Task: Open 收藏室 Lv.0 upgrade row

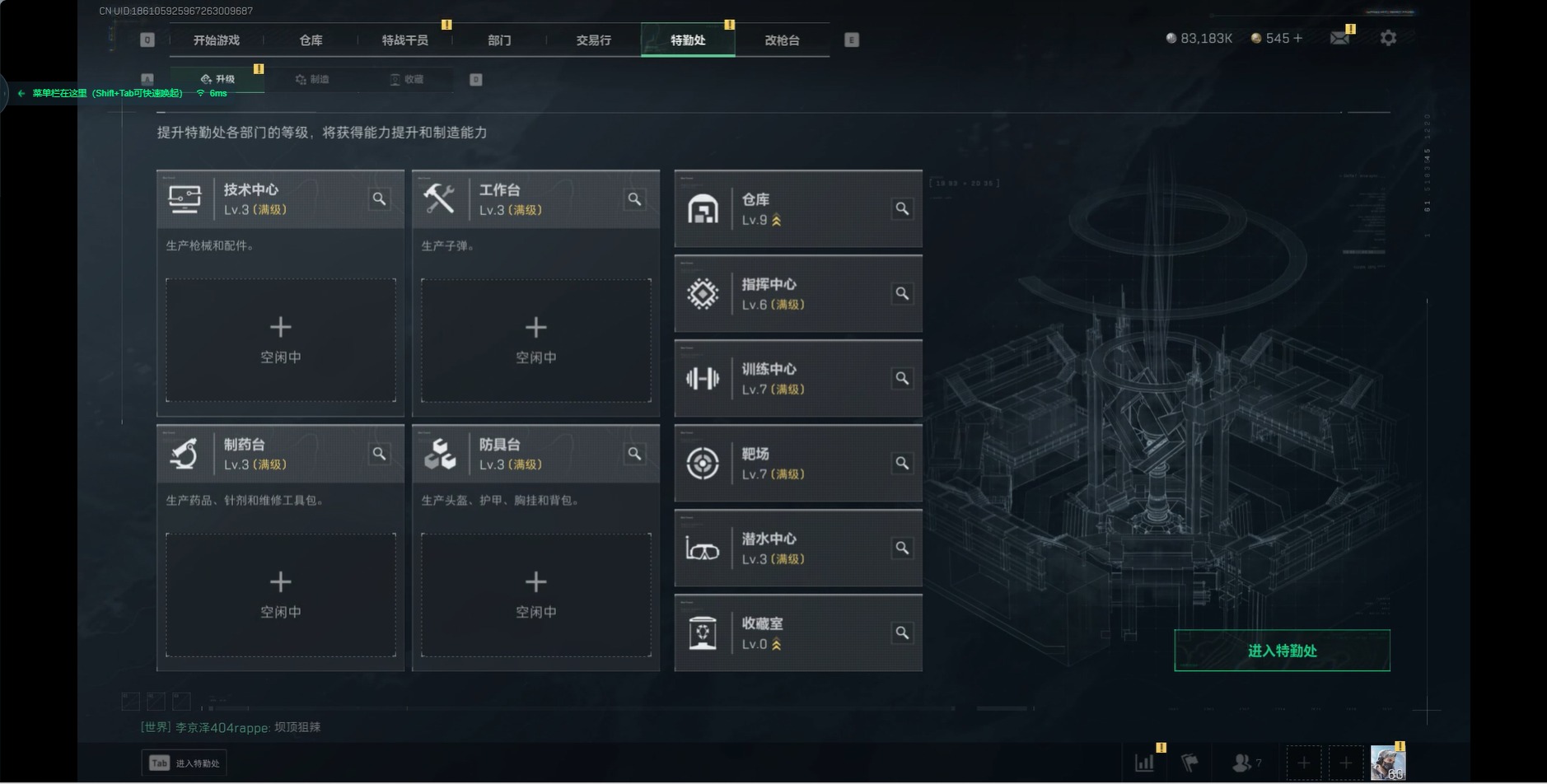Action: coord(798,633)
